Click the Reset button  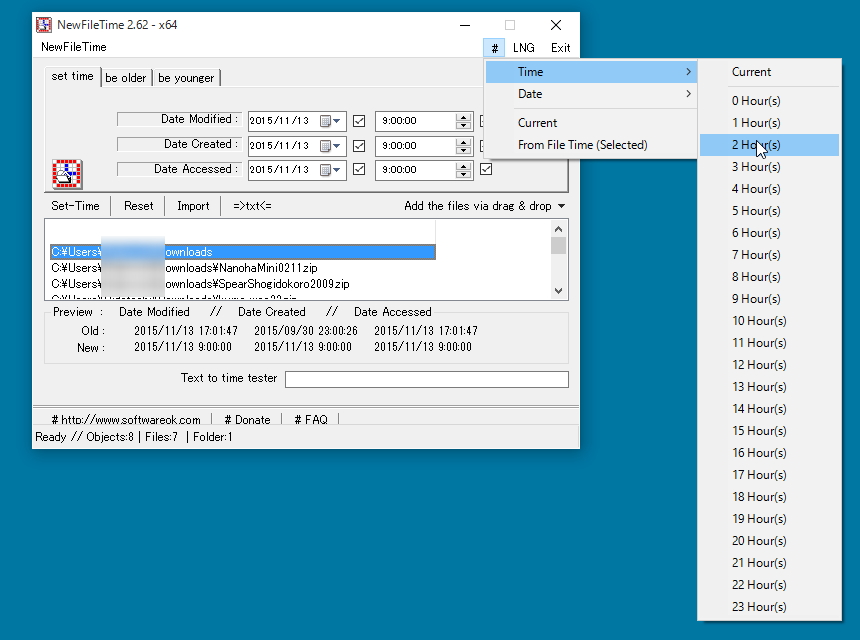pos(138,206)
